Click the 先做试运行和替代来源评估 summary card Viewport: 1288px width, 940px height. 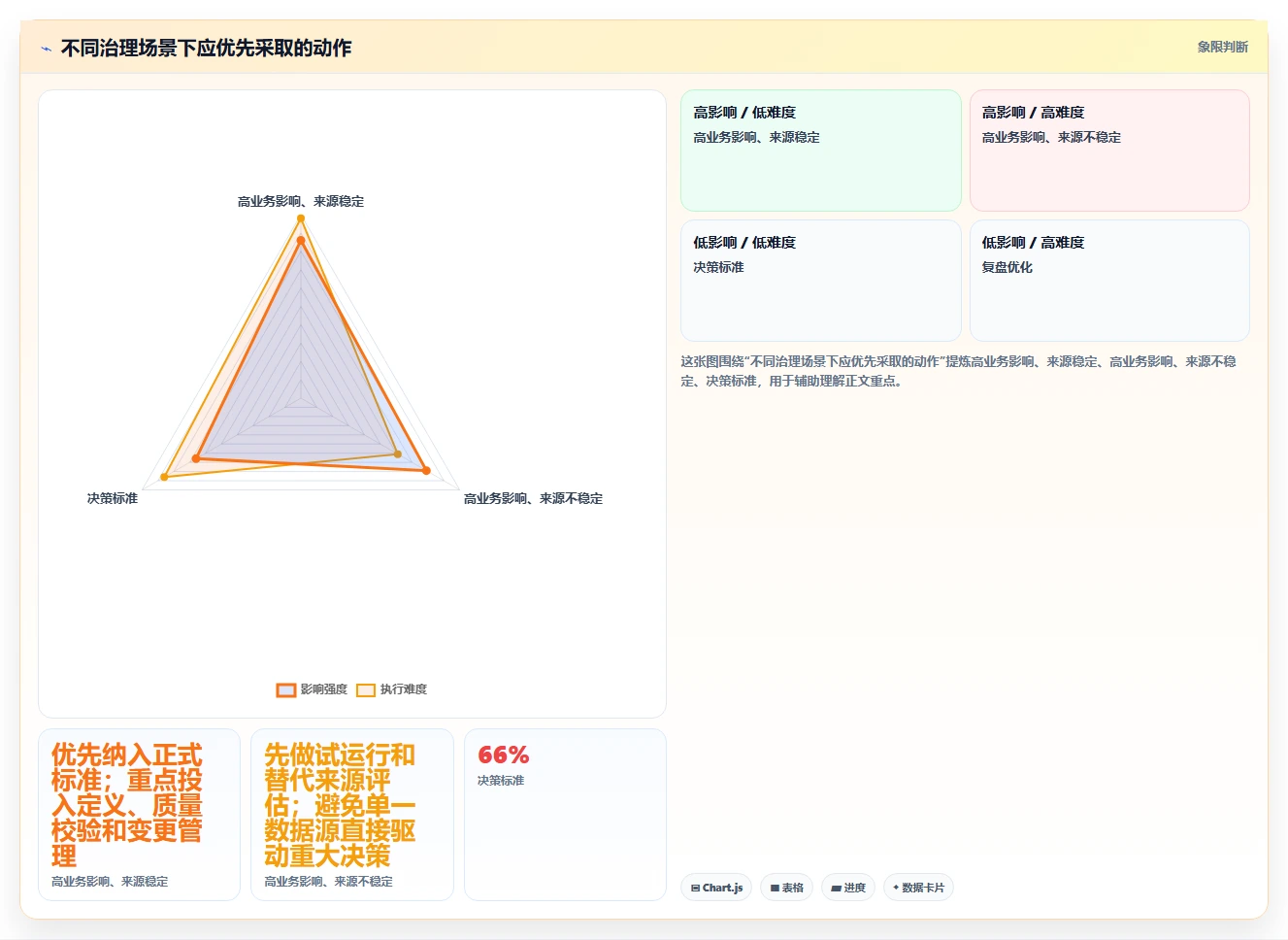pos(352,815)
